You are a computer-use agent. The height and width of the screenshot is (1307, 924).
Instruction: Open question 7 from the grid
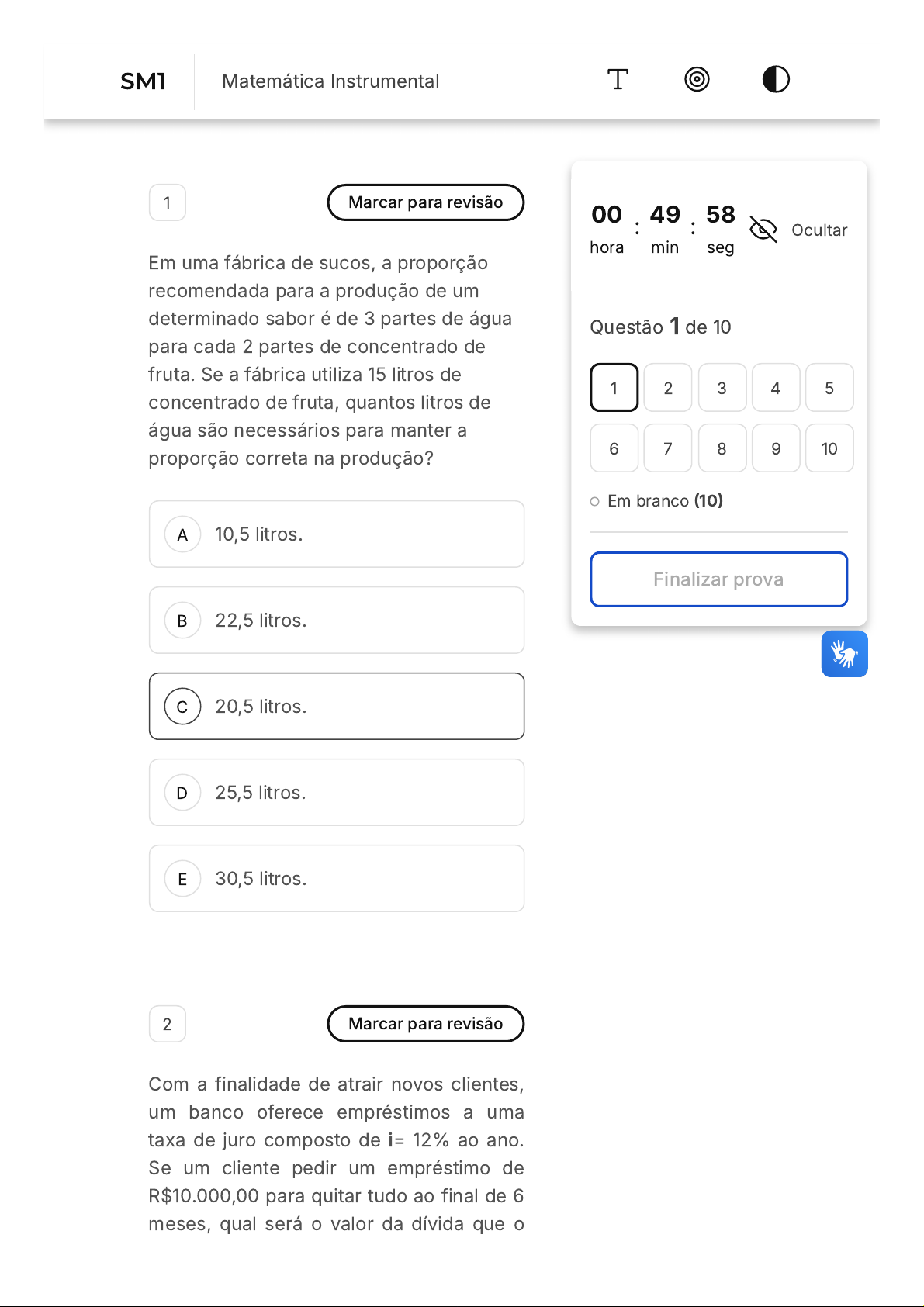[668, 448]
